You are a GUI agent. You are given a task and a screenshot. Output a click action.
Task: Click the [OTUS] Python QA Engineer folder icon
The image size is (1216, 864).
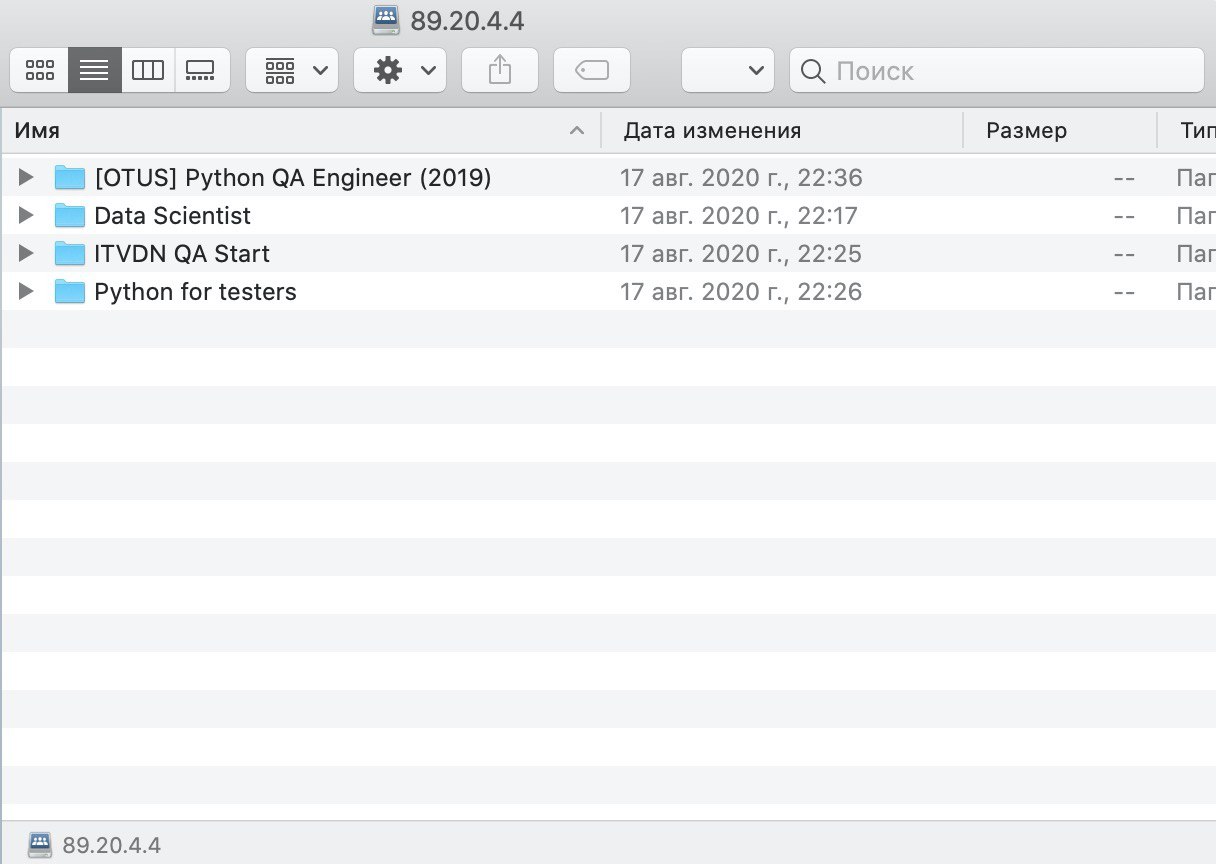70,177
